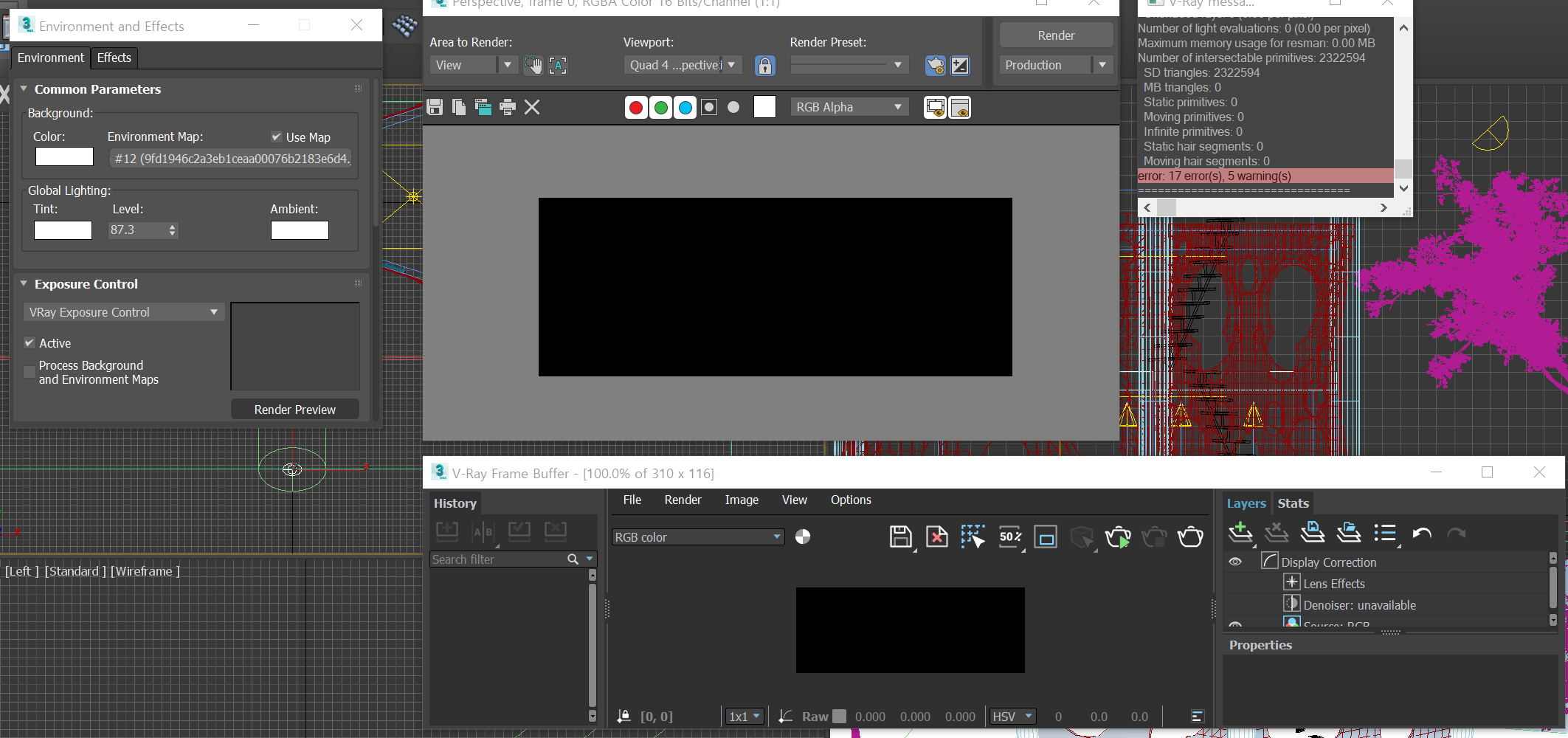Click the Render Preview button
The width and height of the screenshot is (1568, 738).
[295, 410]
